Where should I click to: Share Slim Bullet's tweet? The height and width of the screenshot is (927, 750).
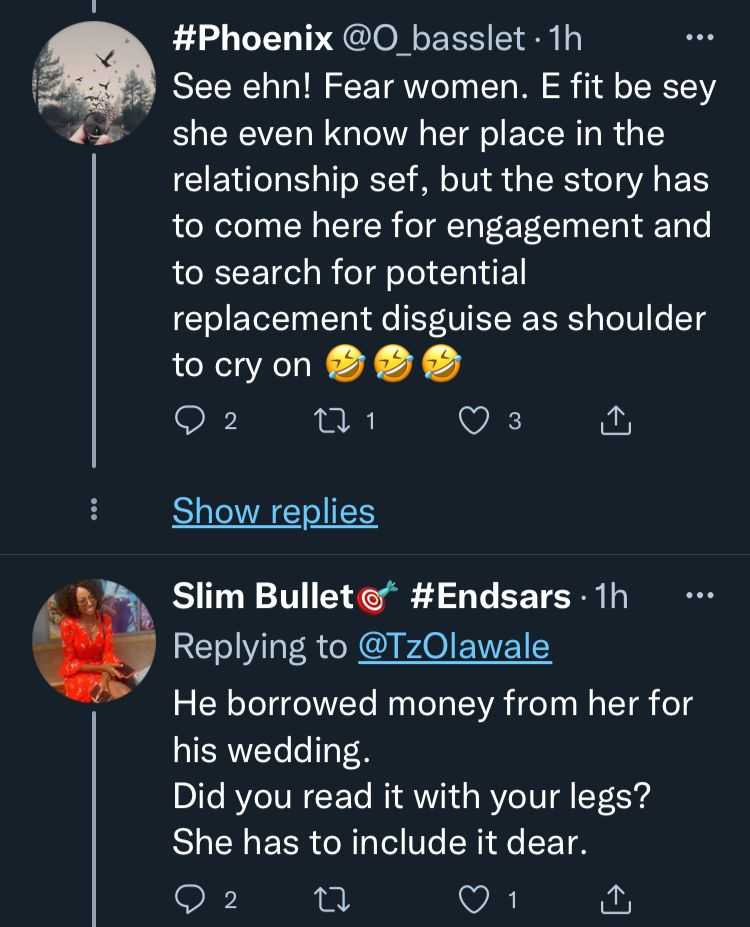(616, 900)
